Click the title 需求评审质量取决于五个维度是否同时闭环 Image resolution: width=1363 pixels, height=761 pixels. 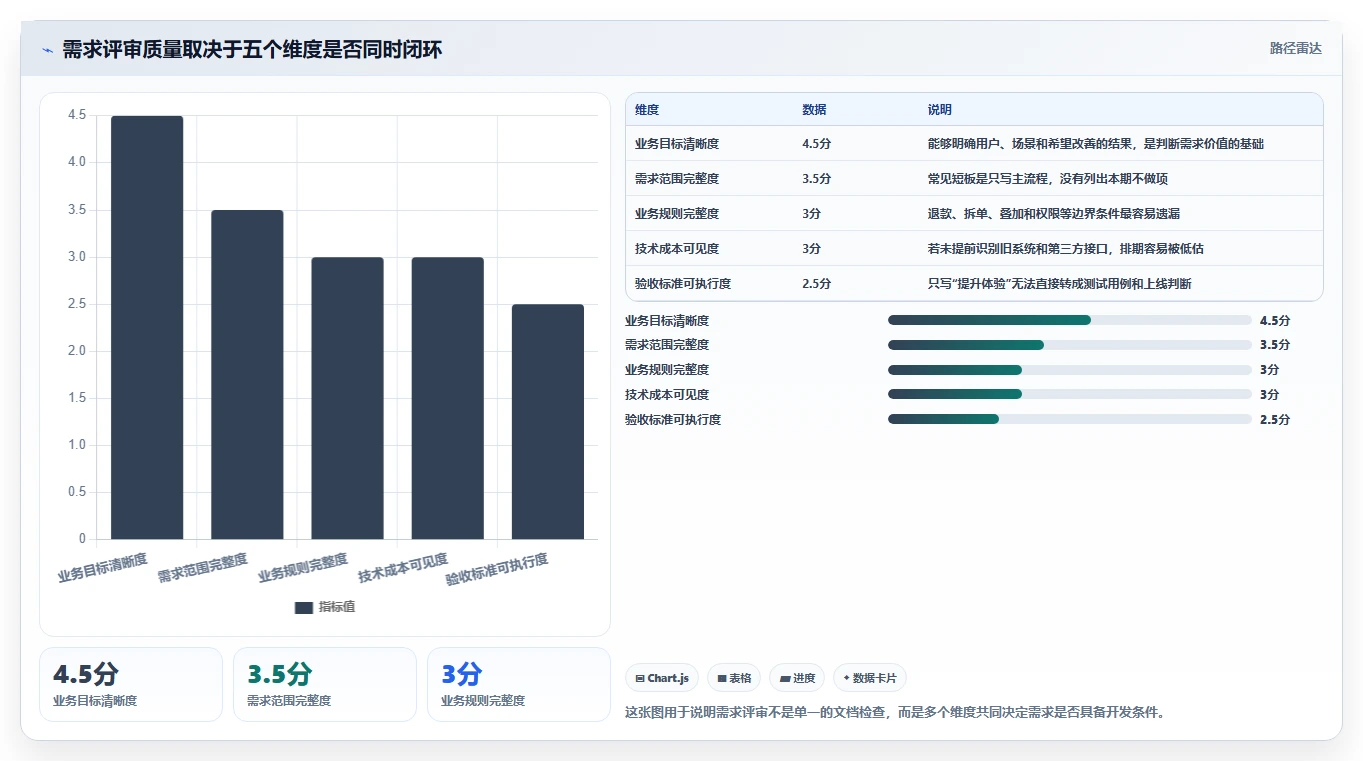252,50
